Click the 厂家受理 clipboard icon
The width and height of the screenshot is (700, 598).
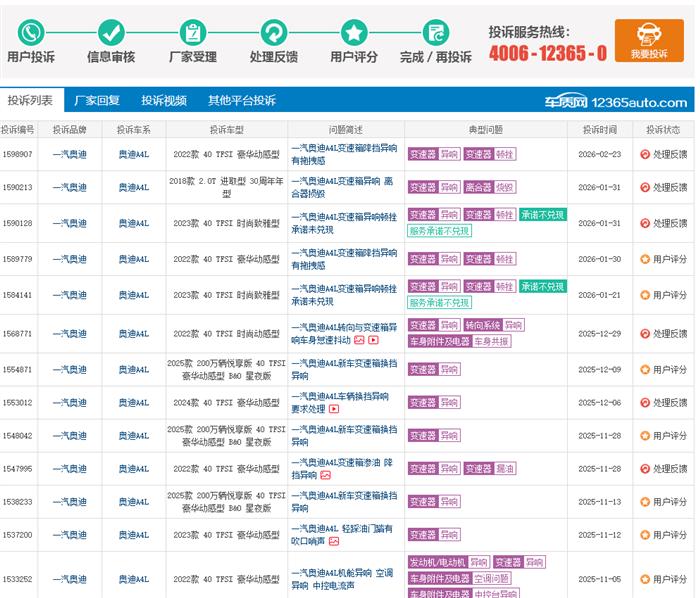pos(193,33)
